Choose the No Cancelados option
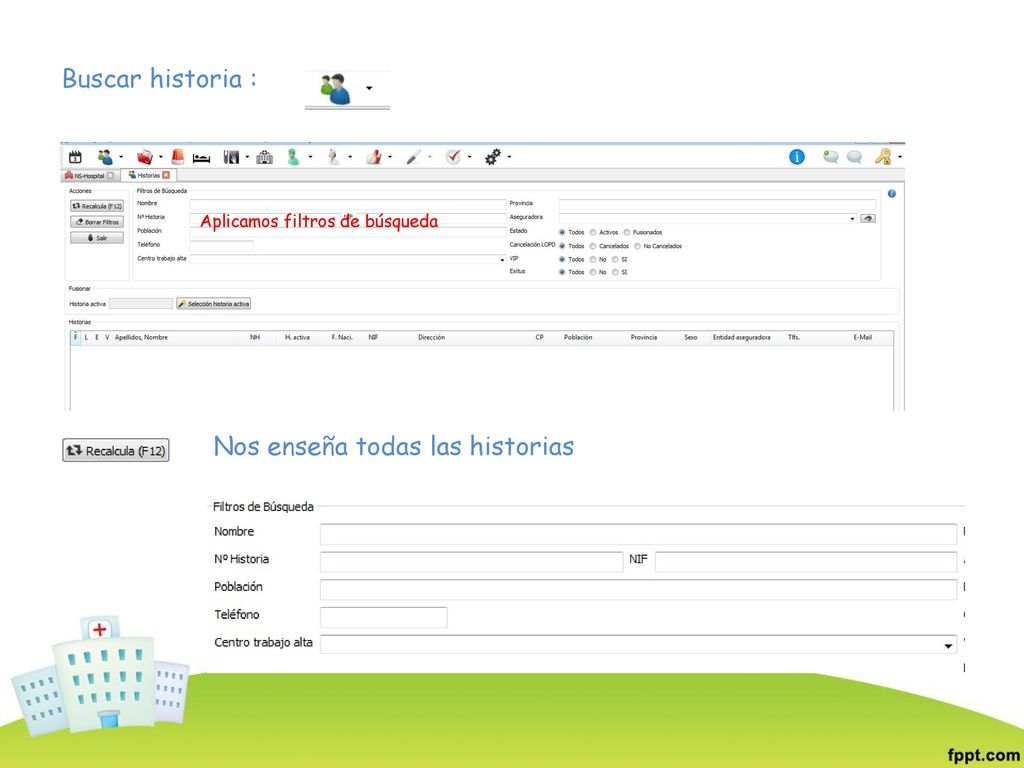This screenshot has width=1024, height=768. tap(637, 246)
